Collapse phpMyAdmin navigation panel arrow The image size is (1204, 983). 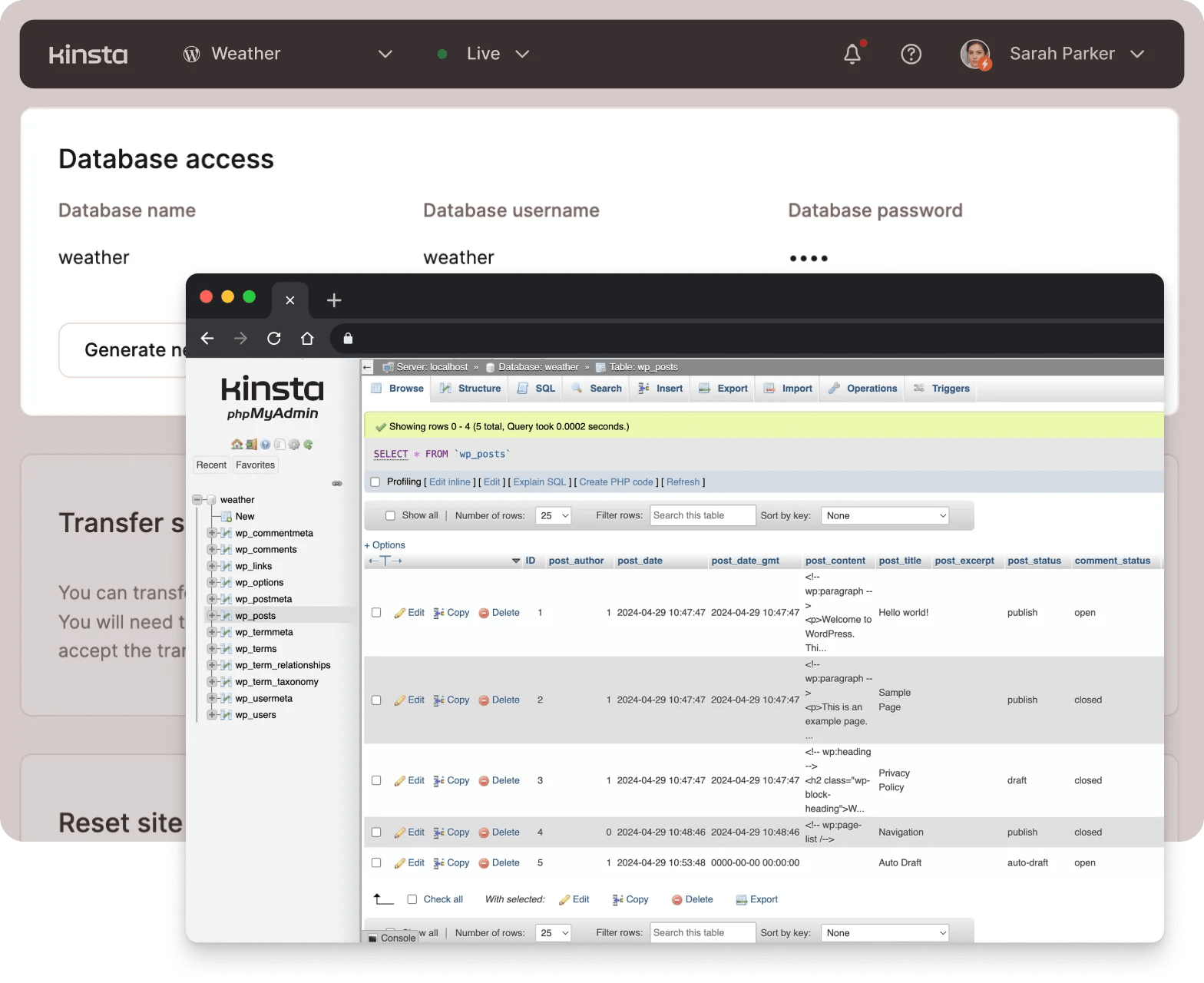pos(368,367)
